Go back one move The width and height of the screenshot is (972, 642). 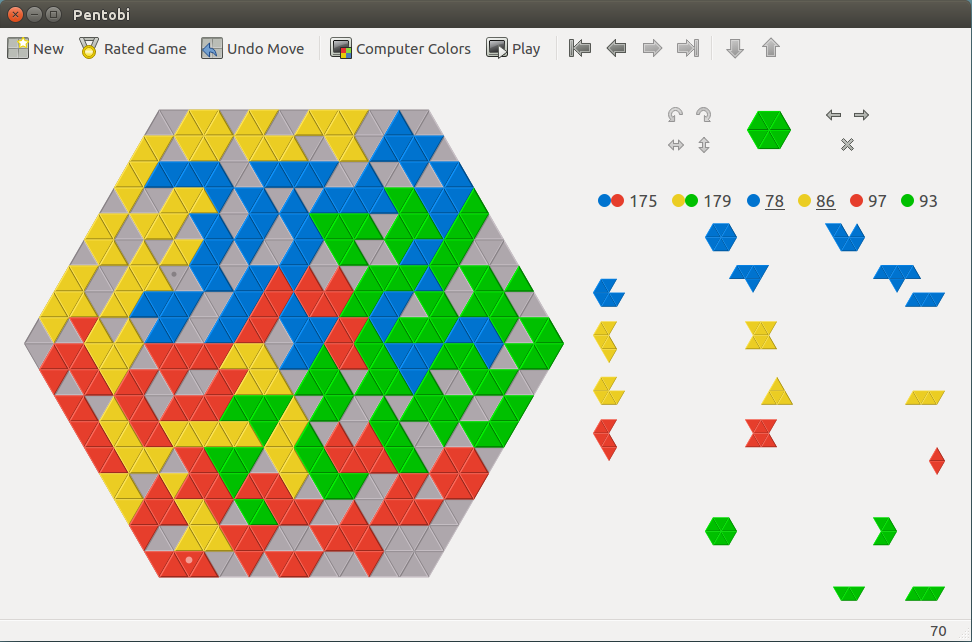coord(616,48)
